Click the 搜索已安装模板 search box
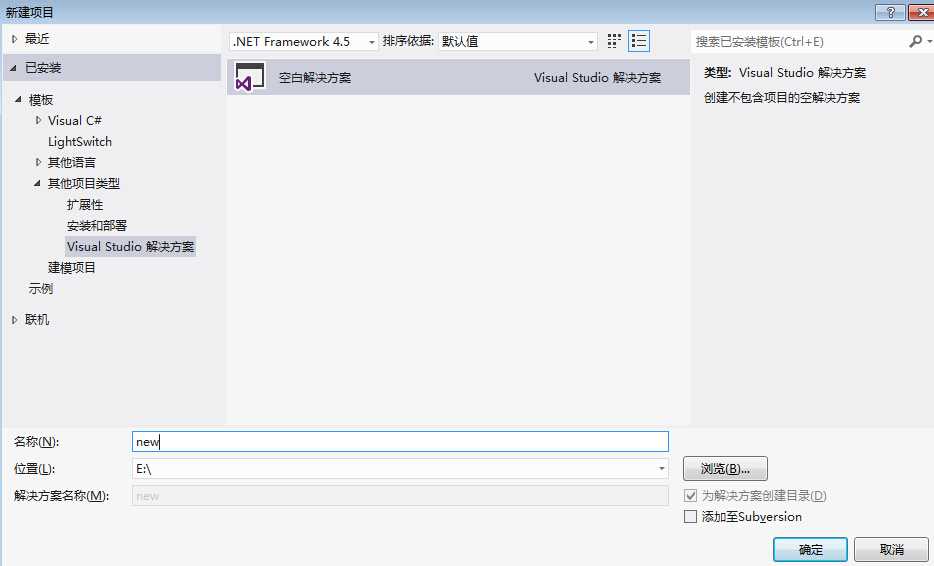Image resolution: width=934 pixels, height=566 pixels. click(x=799, y=41)
